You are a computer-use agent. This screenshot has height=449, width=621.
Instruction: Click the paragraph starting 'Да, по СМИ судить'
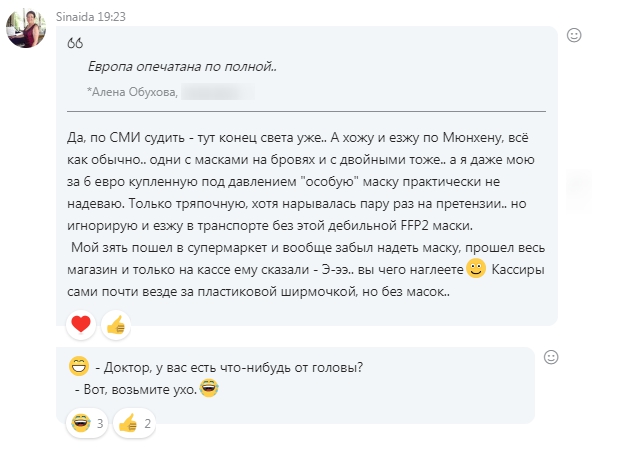pos(300,135)
